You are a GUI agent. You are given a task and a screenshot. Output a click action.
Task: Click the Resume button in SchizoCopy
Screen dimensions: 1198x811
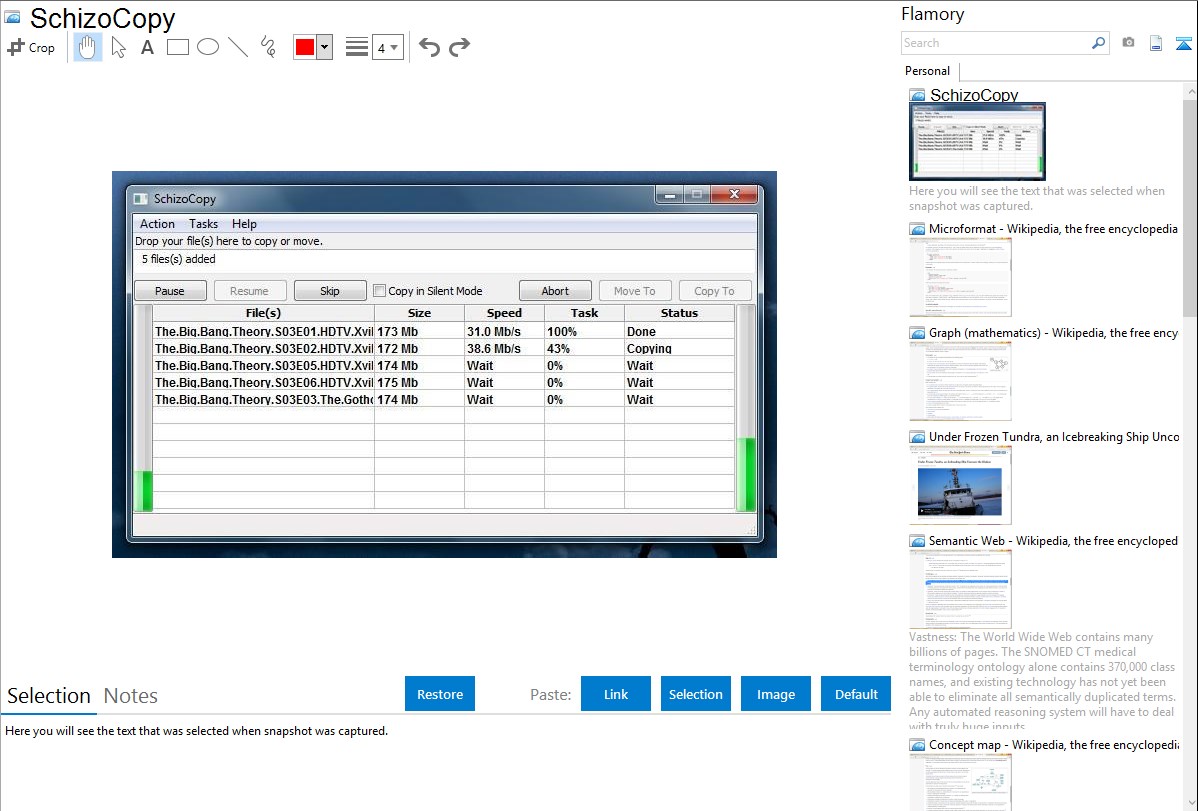point(249,291)
